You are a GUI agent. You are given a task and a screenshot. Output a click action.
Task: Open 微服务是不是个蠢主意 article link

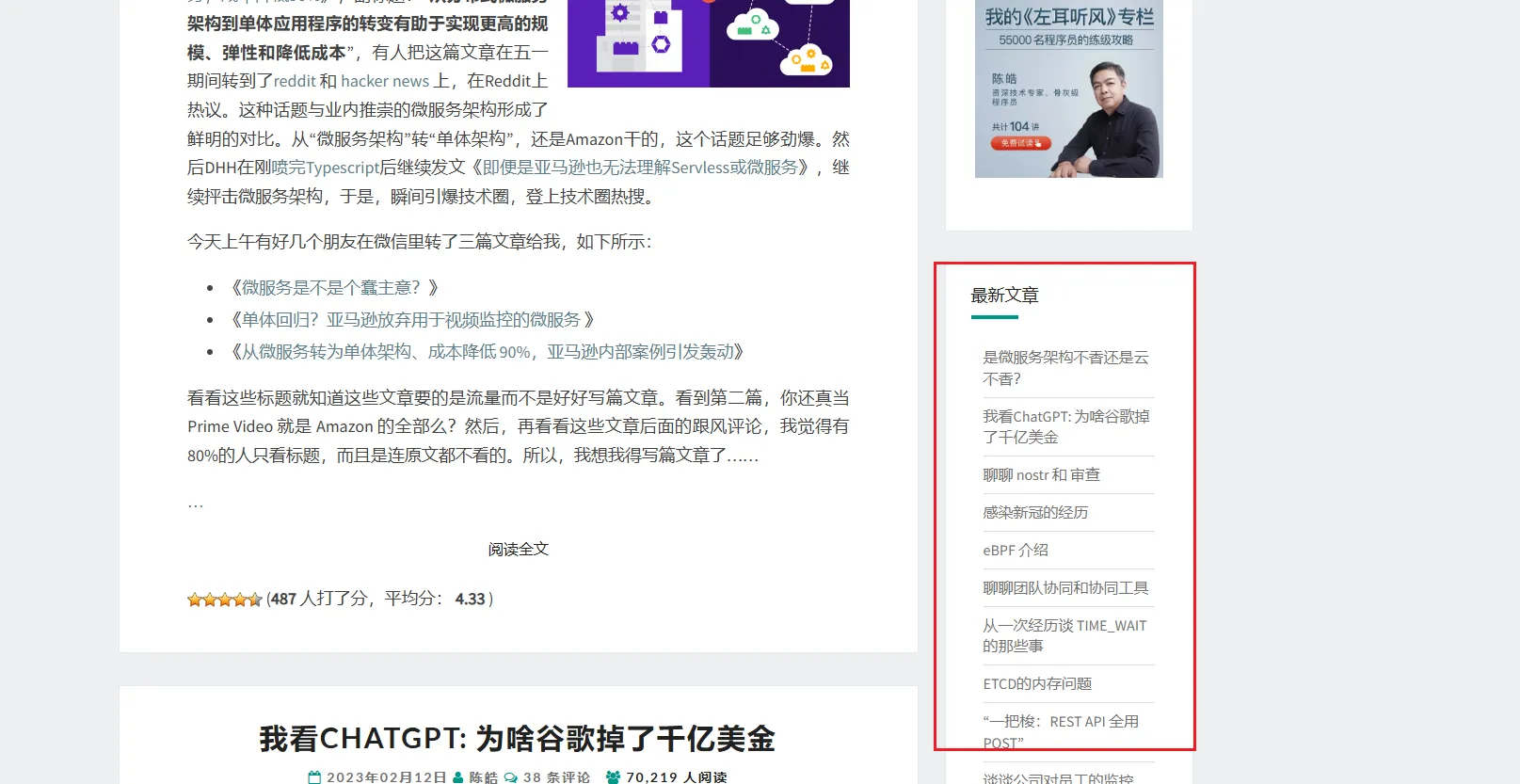point(330,288)
